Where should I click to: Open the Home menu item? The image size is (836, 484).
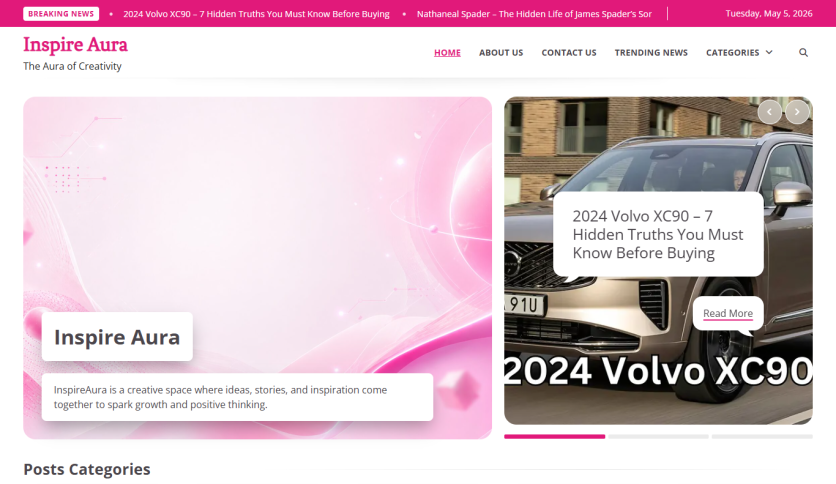click(447, 53)
